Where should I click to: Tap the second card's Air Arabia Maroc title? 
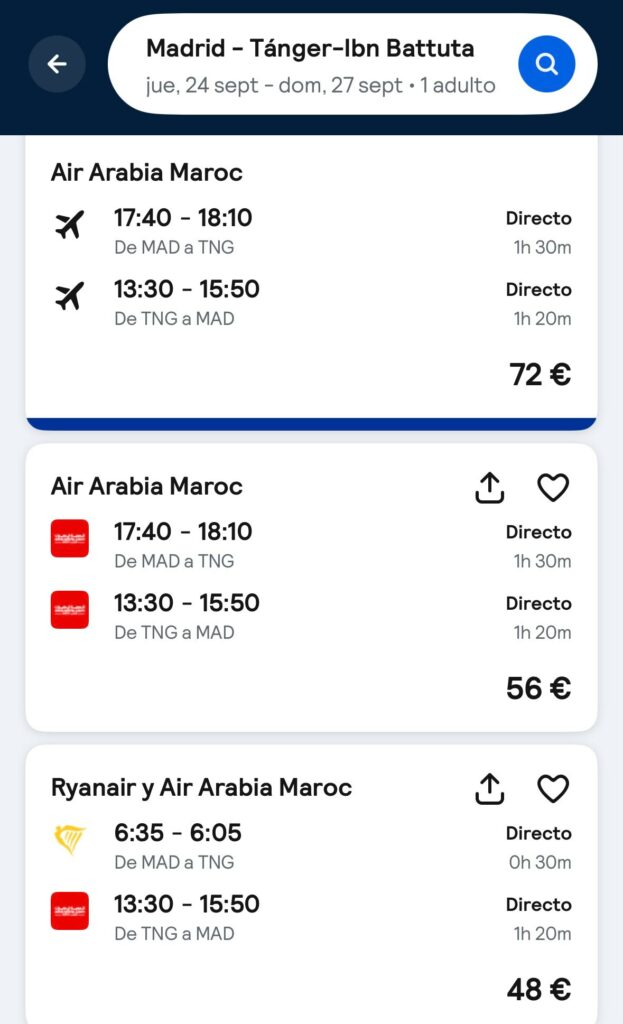[147, 487]
